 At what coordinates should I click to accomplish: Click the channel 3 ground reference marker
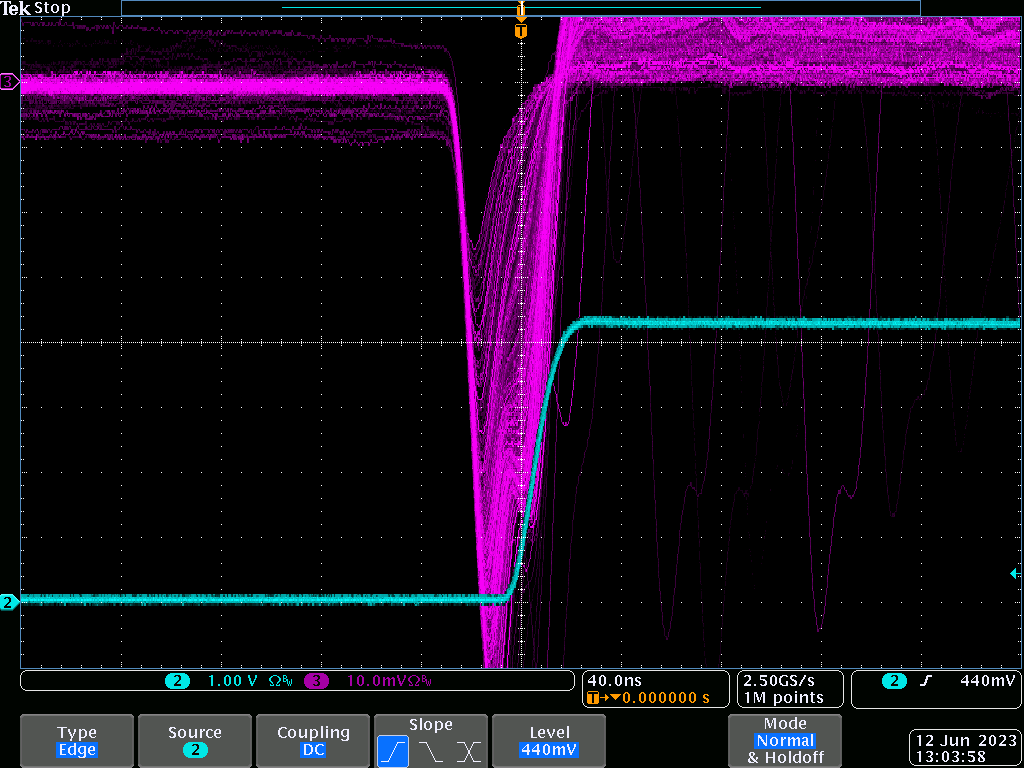coord(9,81)
